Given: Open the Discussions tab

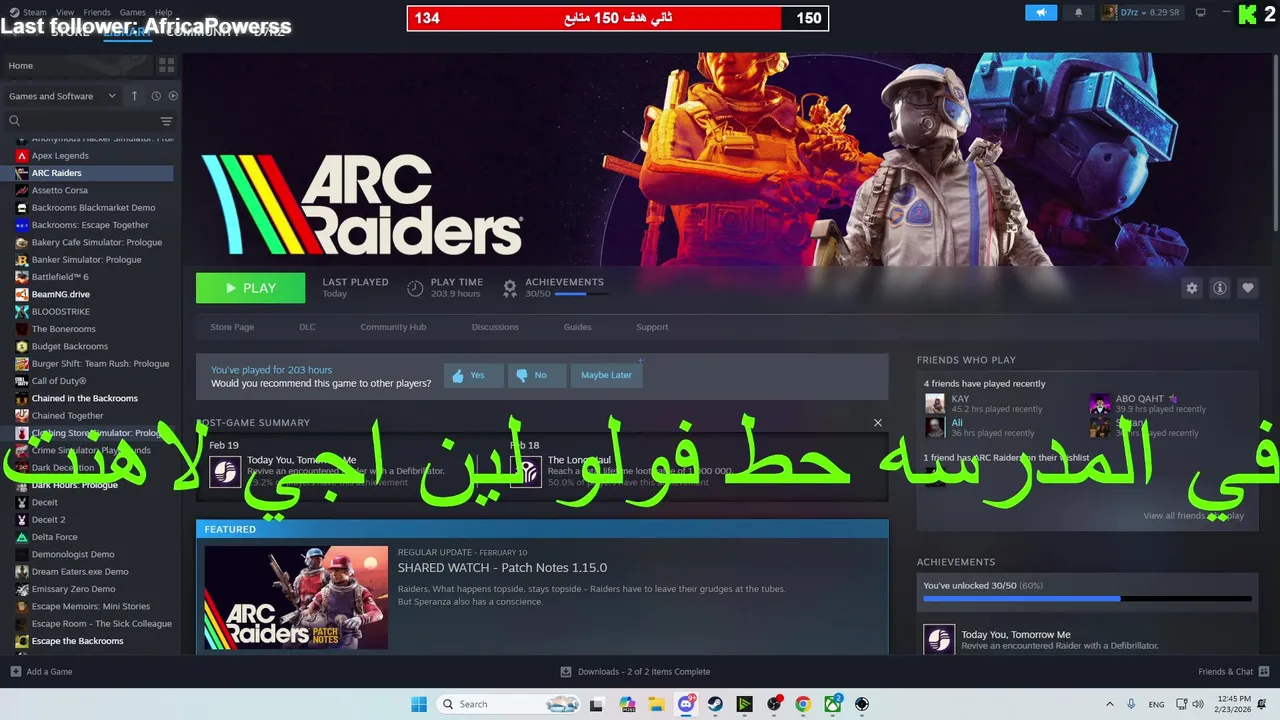Looking at the screenshot, I should [x=495, y=327].
